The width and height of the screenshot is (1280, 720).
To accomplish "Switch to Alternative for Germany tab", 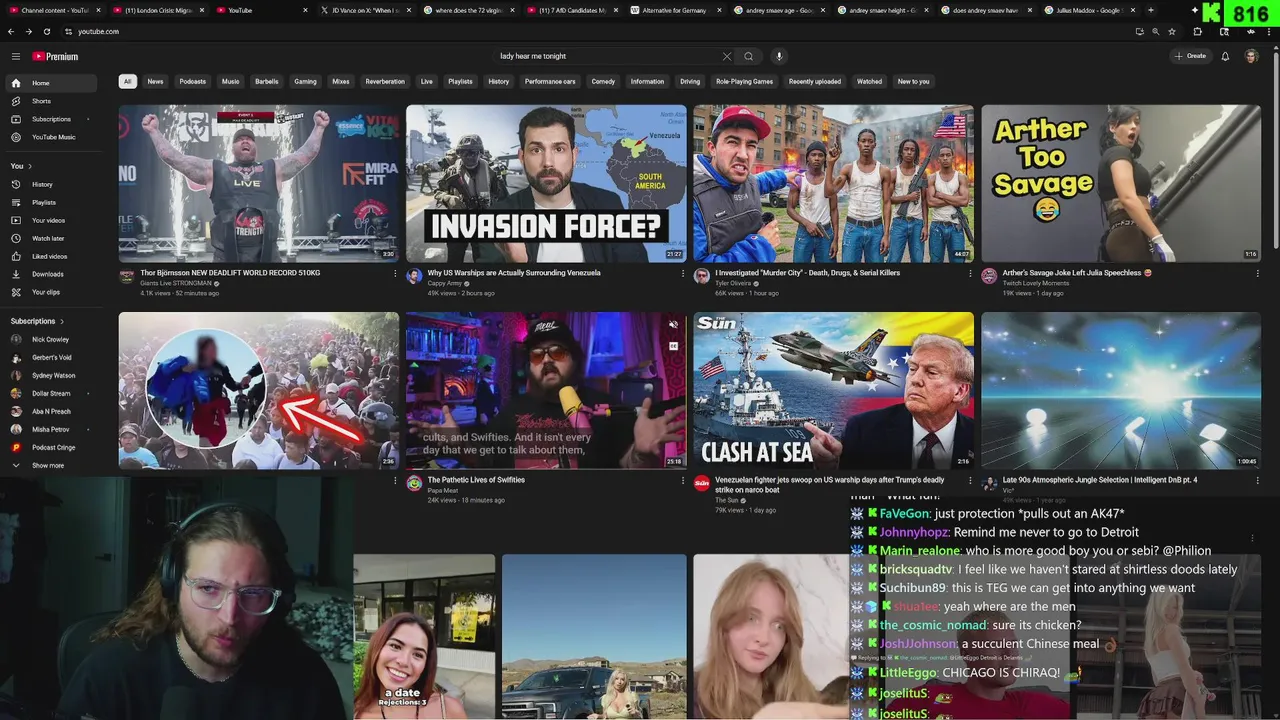I will click(675, 10).
